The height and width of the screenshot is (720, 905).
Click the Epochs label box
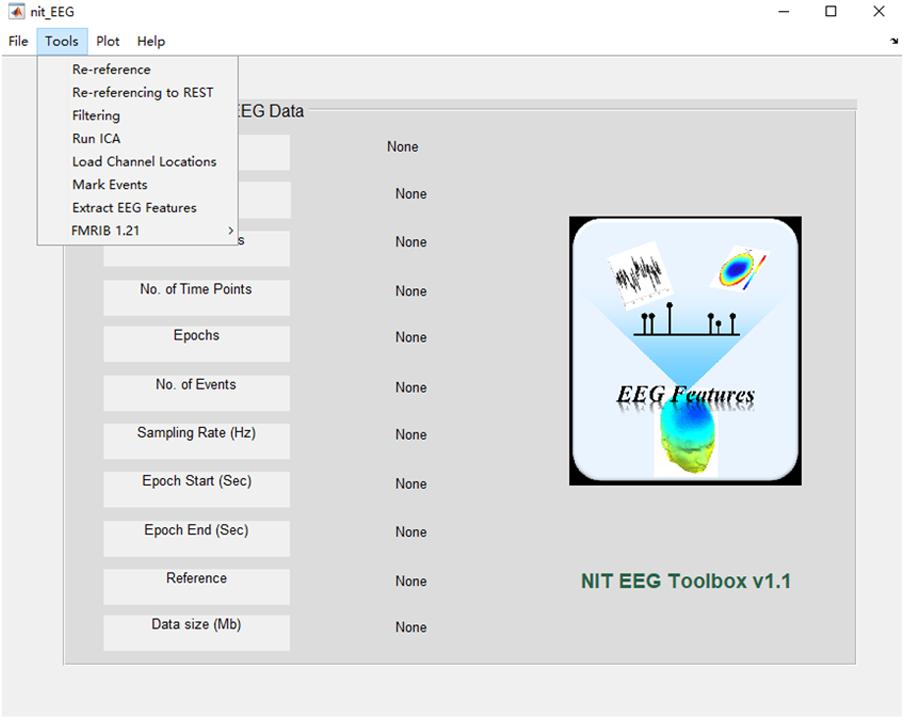pyautogui.click(x=196, y=344)
